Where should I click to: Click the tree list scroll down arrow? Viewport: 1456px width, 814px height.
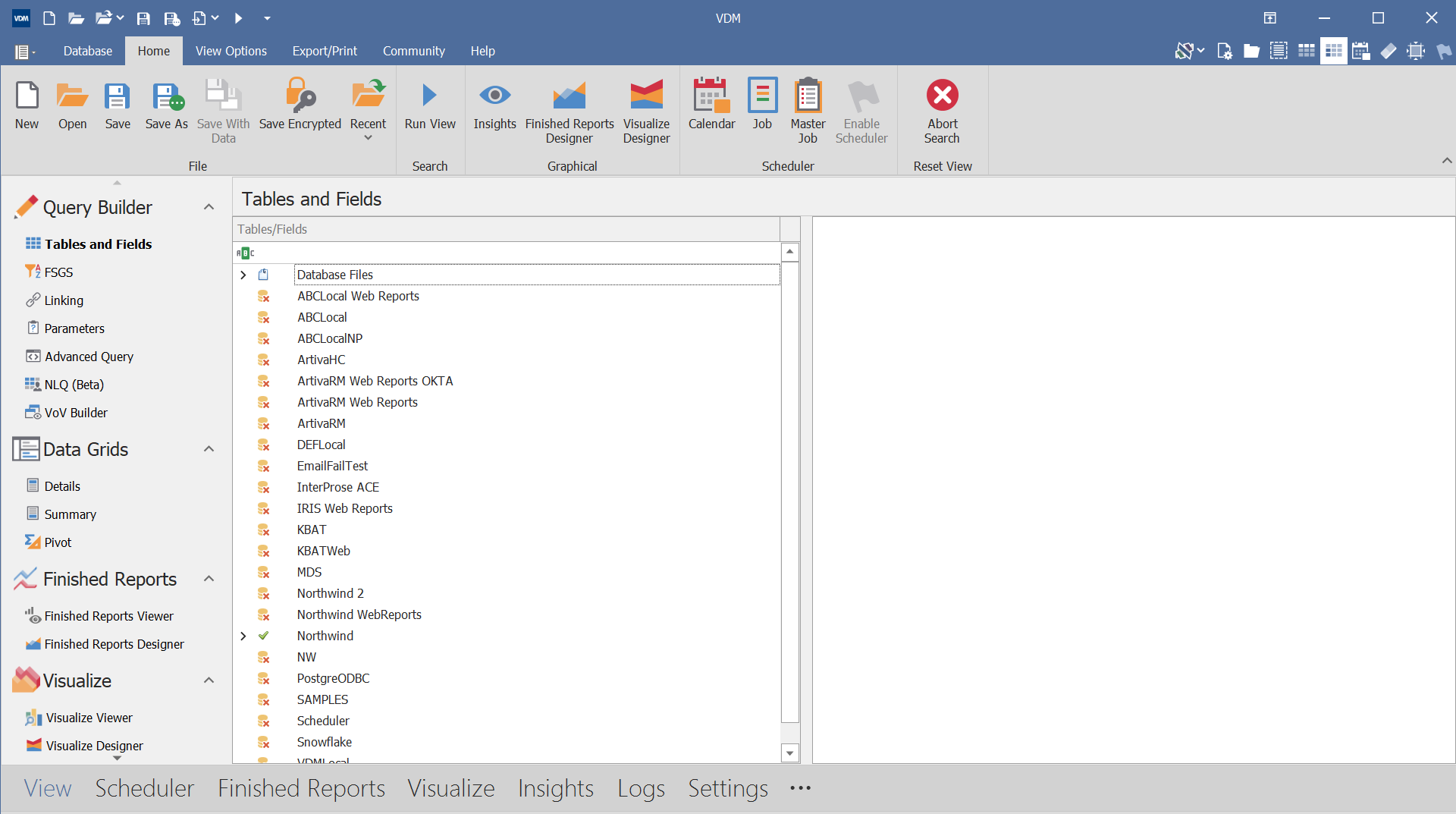pos(789,753)
